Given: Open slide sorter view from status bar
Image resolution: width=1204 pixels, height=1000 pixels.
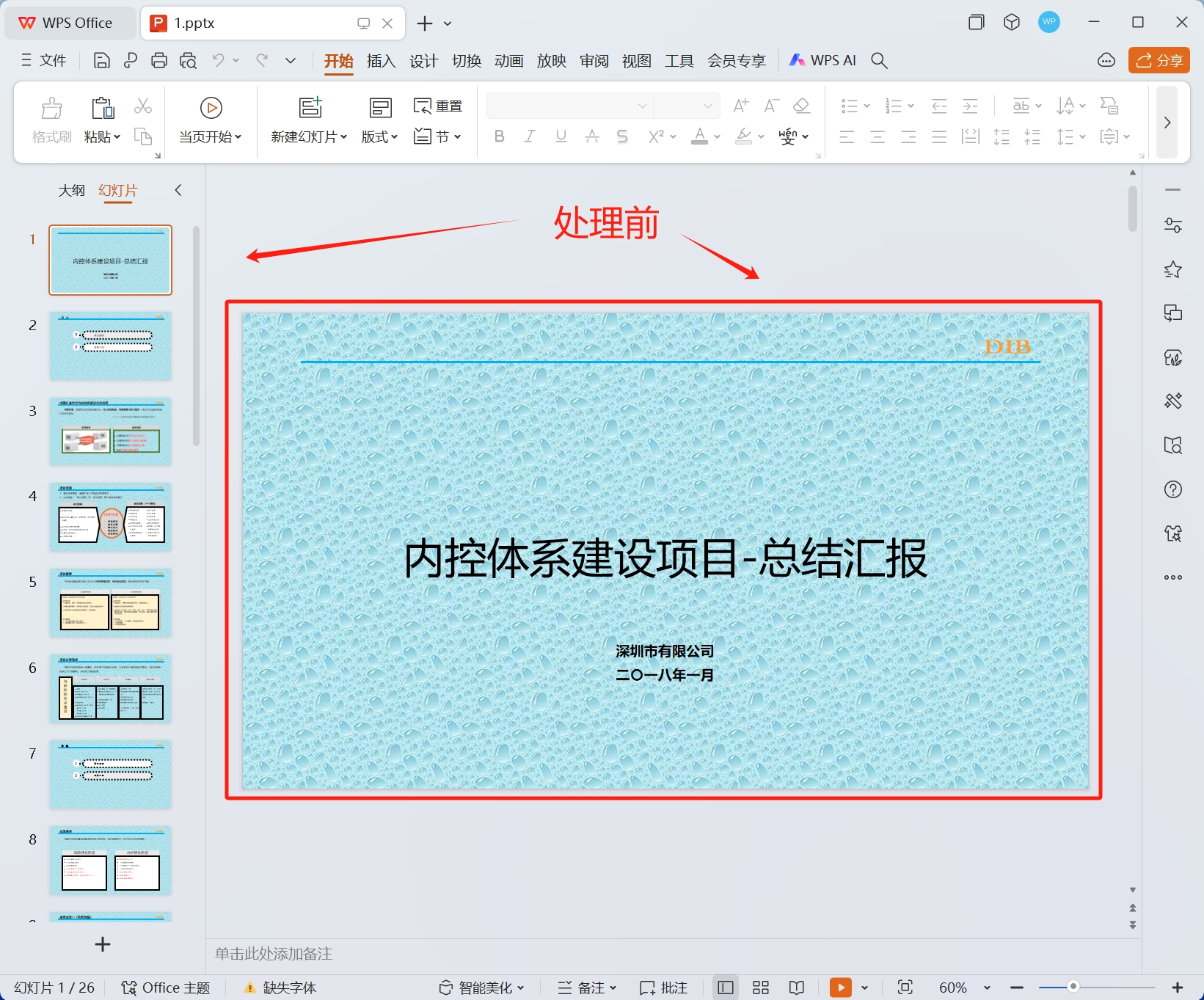Looking at the screenshot, I should [760, 987].
